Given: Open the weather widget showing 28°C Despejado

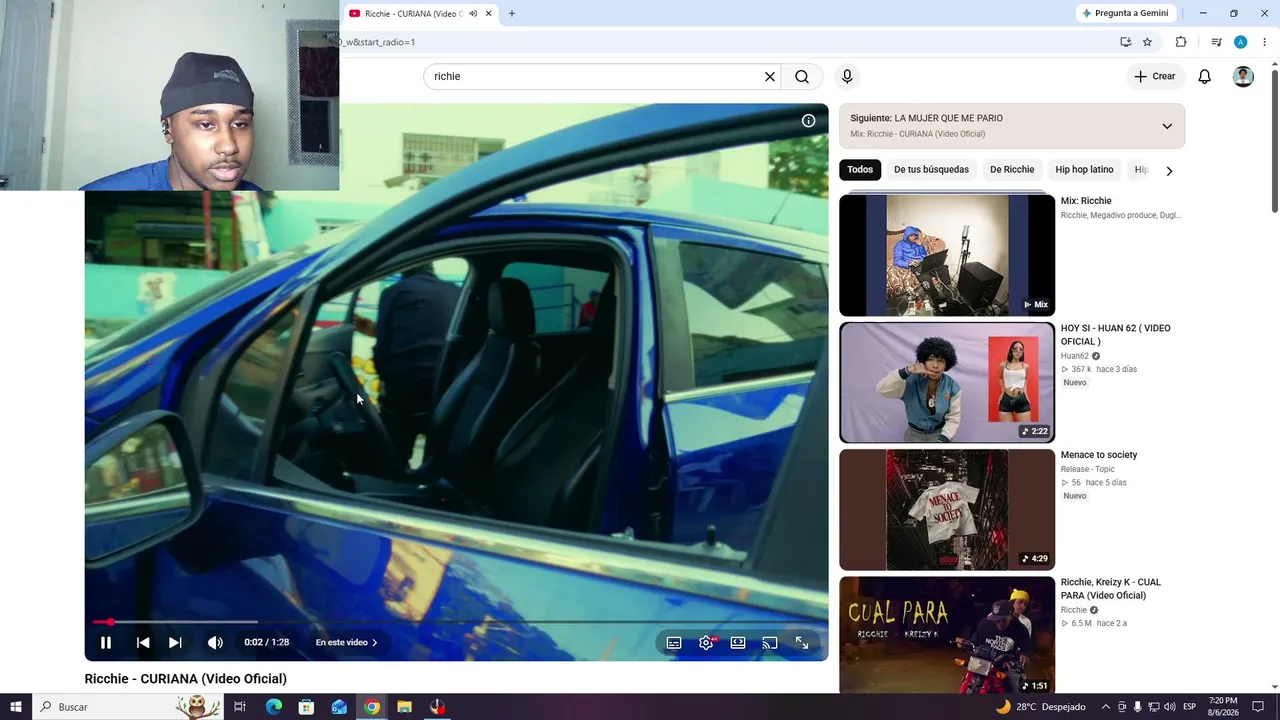Looking at the screenshot, I should (x=1040, y=707).
